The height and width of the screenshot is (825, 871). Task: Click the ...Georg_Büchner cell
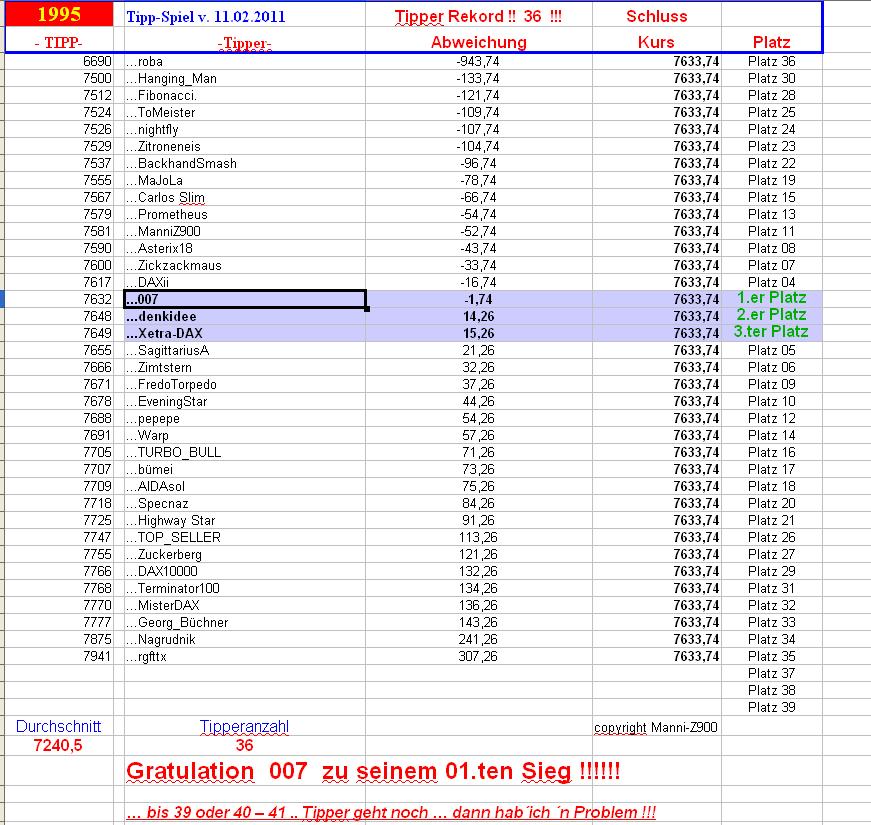point(245,622)
